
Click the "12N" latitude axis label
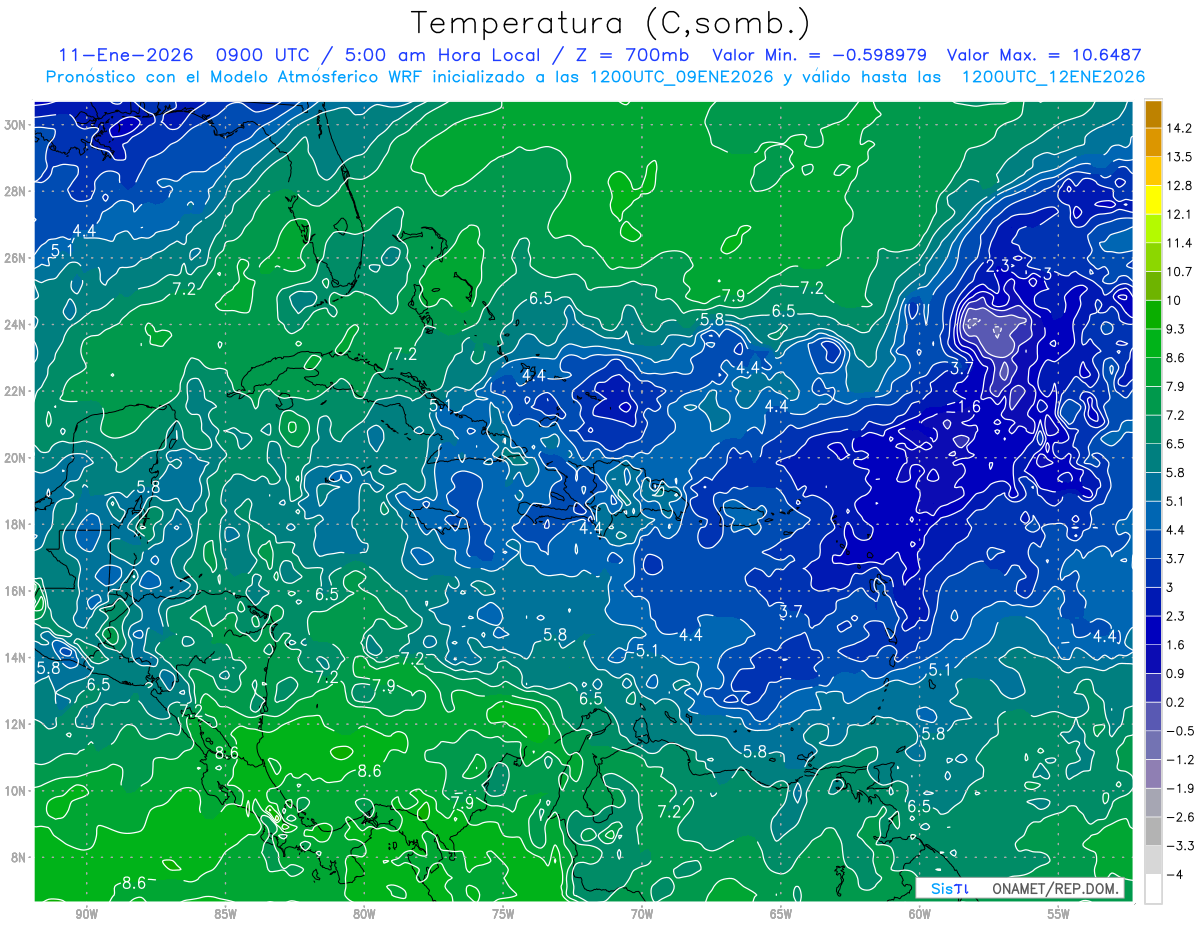17,724
